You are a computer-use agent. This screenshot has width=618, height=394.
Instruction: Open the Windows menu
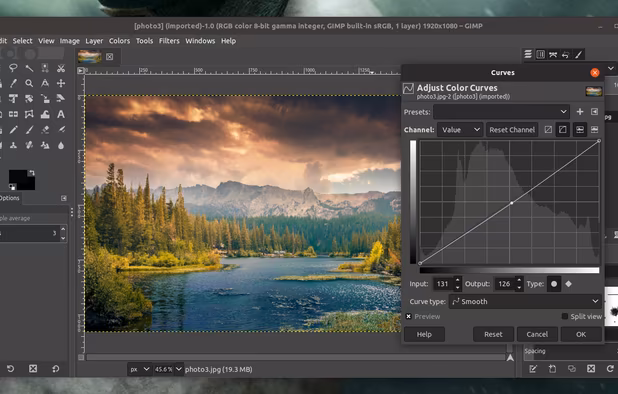(200, 41)
